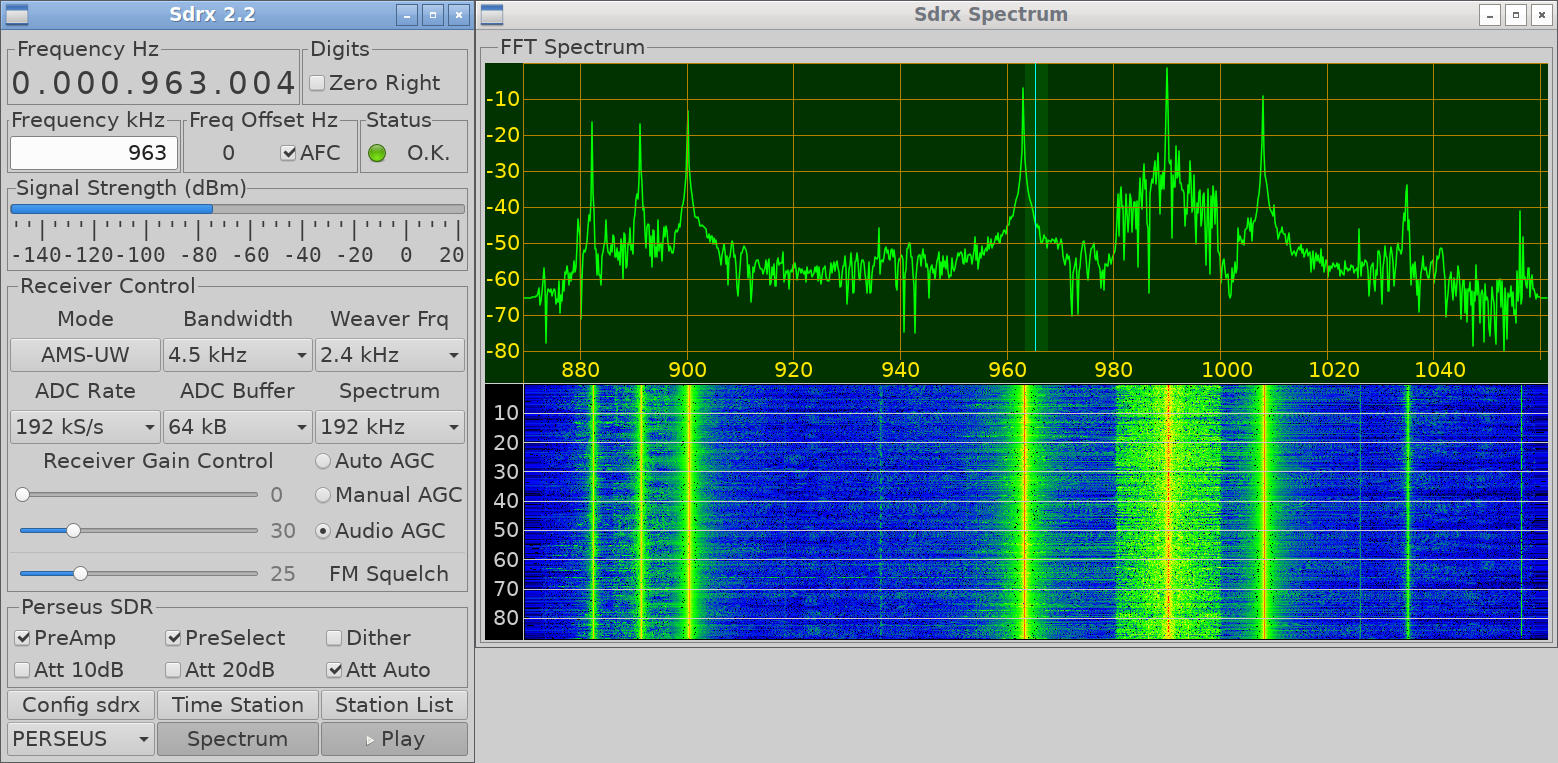The height and width of the screenshot is (763, 1558).
Task: Close the Sdrx Spectrum window
Action: 1542,14
